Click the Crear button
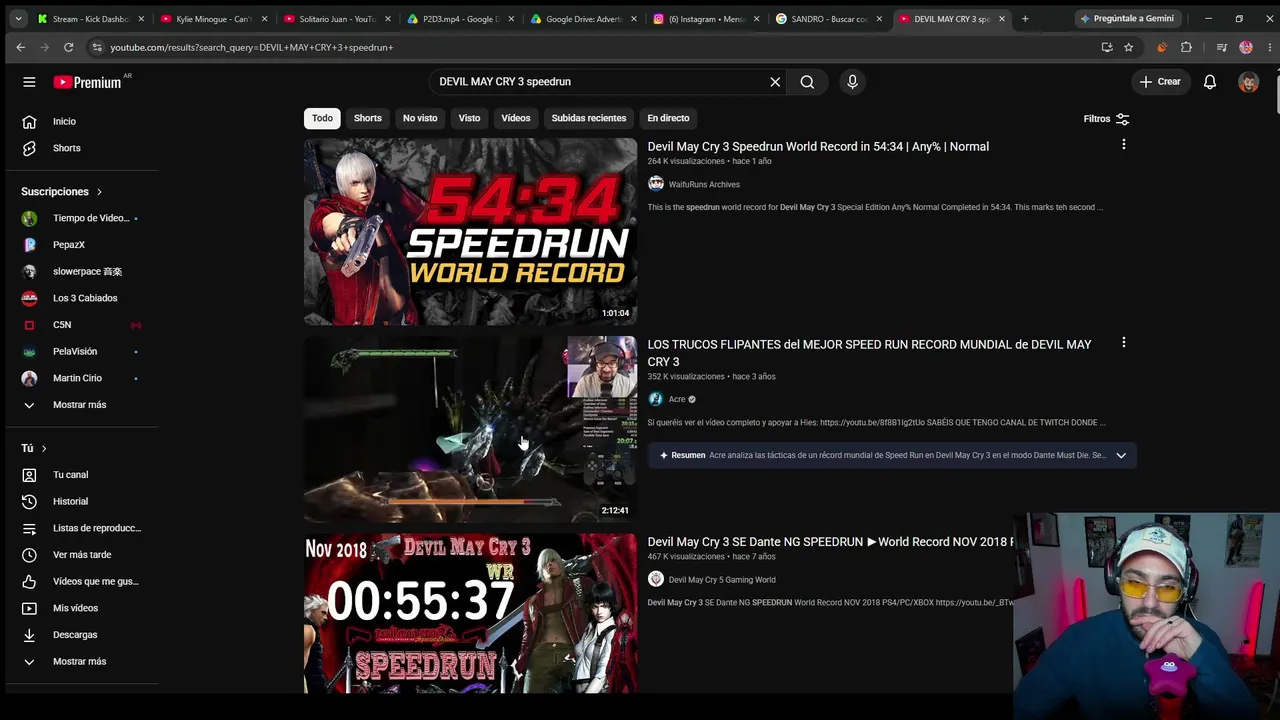 coord(1160,82)
